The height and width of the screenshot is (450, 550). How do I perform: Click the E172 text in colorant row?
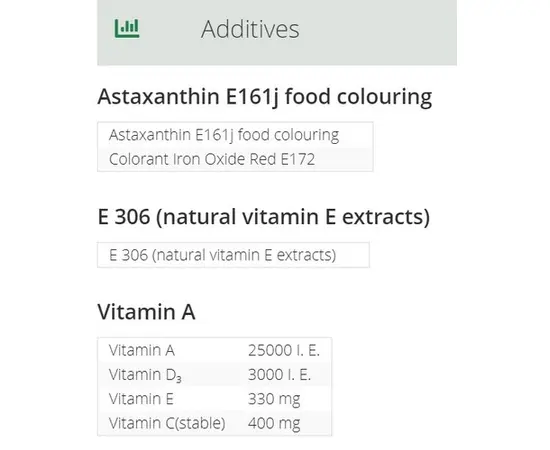pyautogui.click(x=298, y=159)
